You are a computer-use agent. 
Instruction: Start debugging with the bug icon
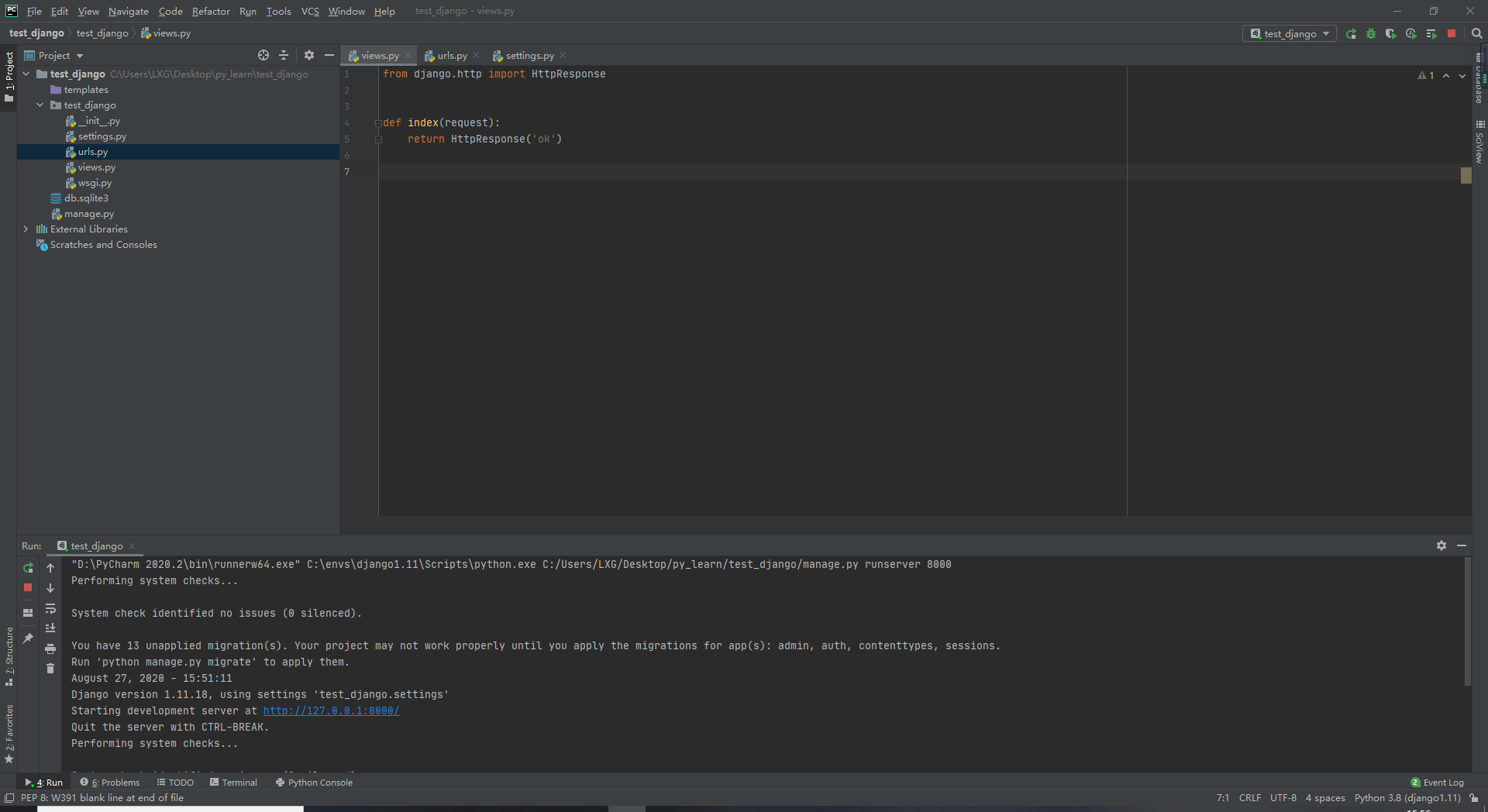1371,33
